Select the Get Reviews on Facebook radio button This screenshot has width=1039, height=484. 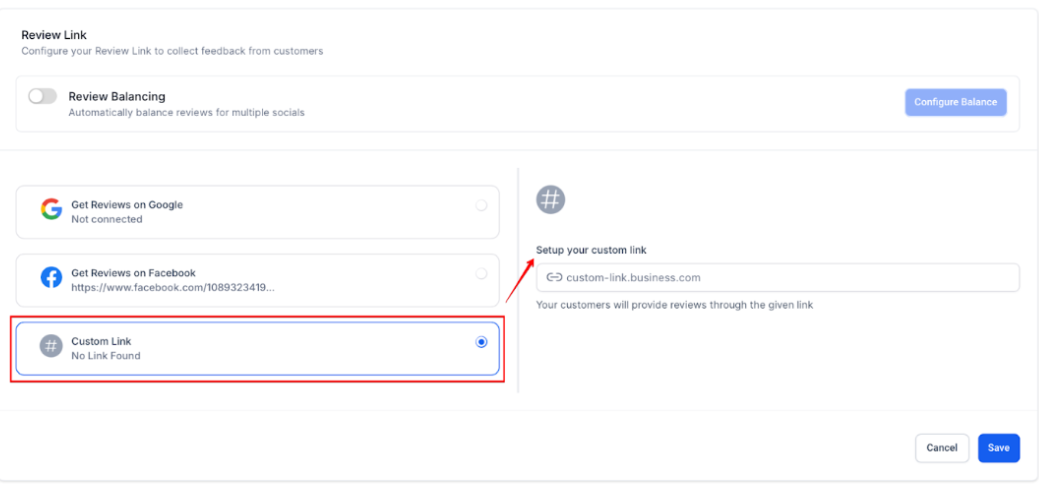(481, 273)
